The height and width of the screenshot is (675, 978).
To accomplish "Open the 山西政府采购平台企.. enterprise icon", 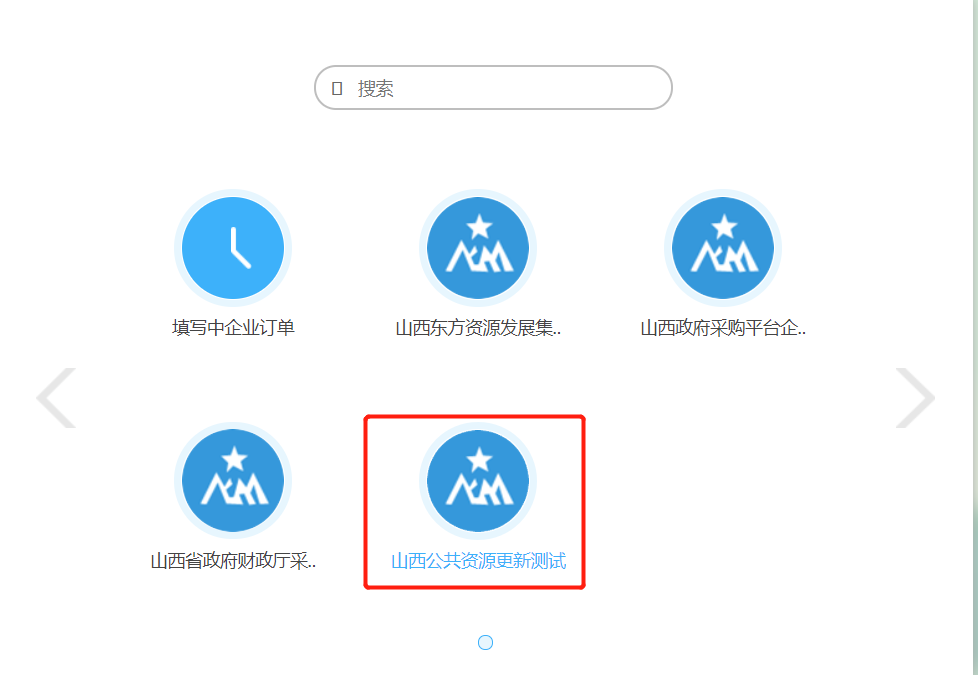I will pos(723,248).
